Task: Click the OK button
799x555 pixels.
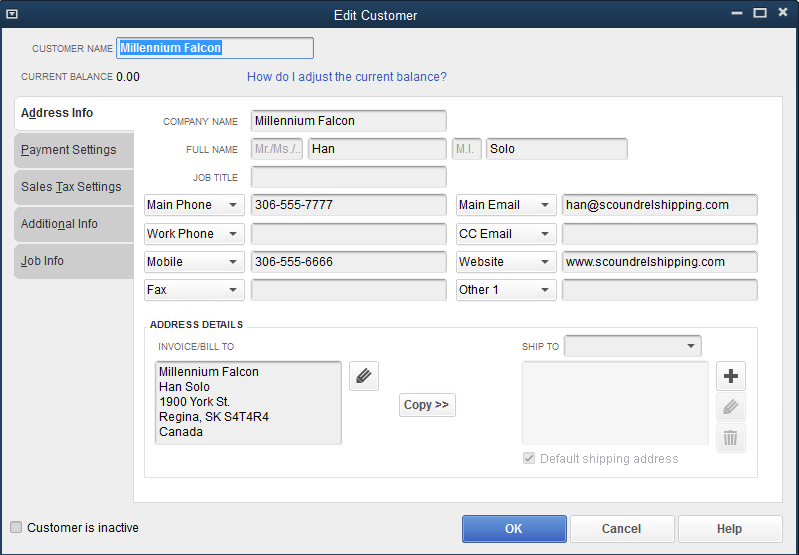Action: [x=514, y=528]
